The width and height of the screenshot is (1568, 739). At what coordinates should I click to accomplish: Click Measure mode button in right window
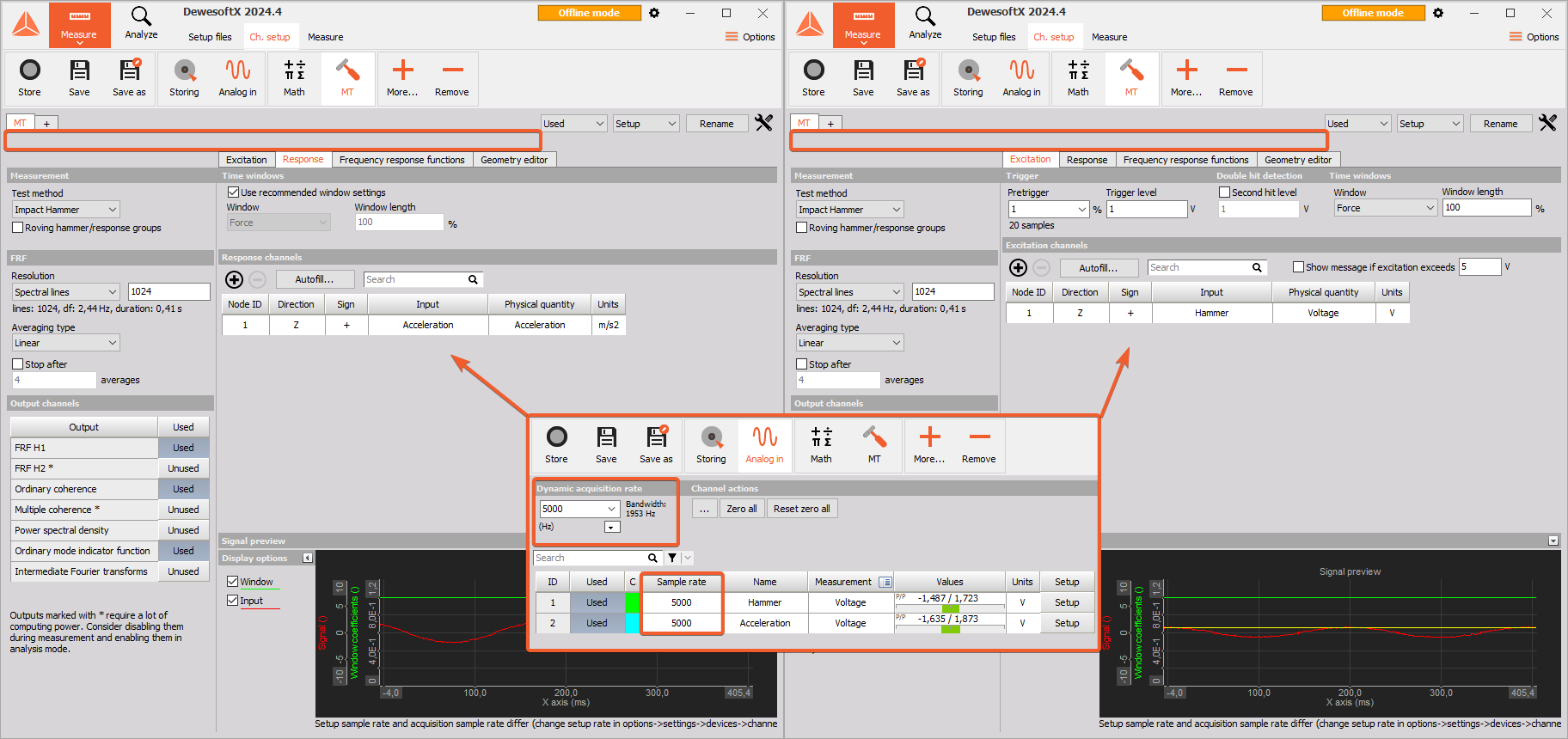(x=863, y=24)
